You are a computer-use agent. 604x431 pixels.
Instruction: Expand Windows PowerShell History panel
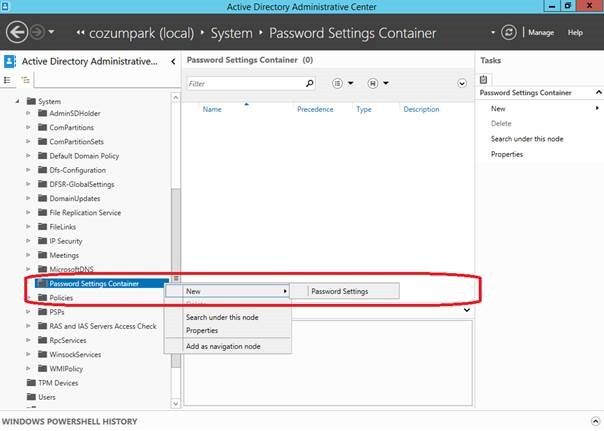coord(596,421)
